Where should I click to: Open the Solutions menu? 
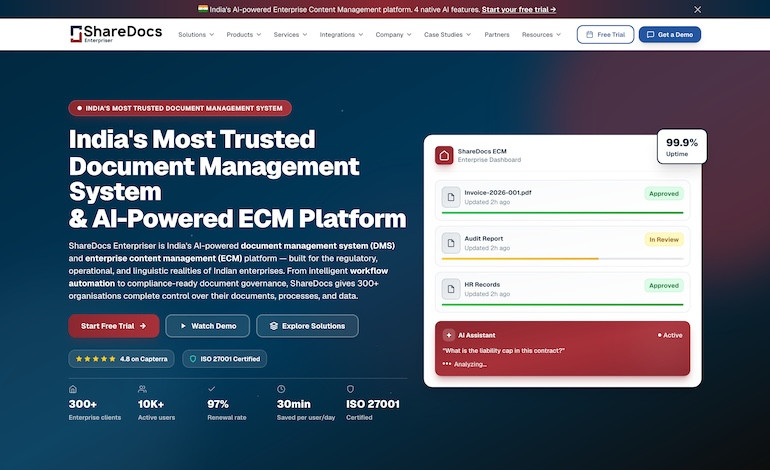pos(196,34)
